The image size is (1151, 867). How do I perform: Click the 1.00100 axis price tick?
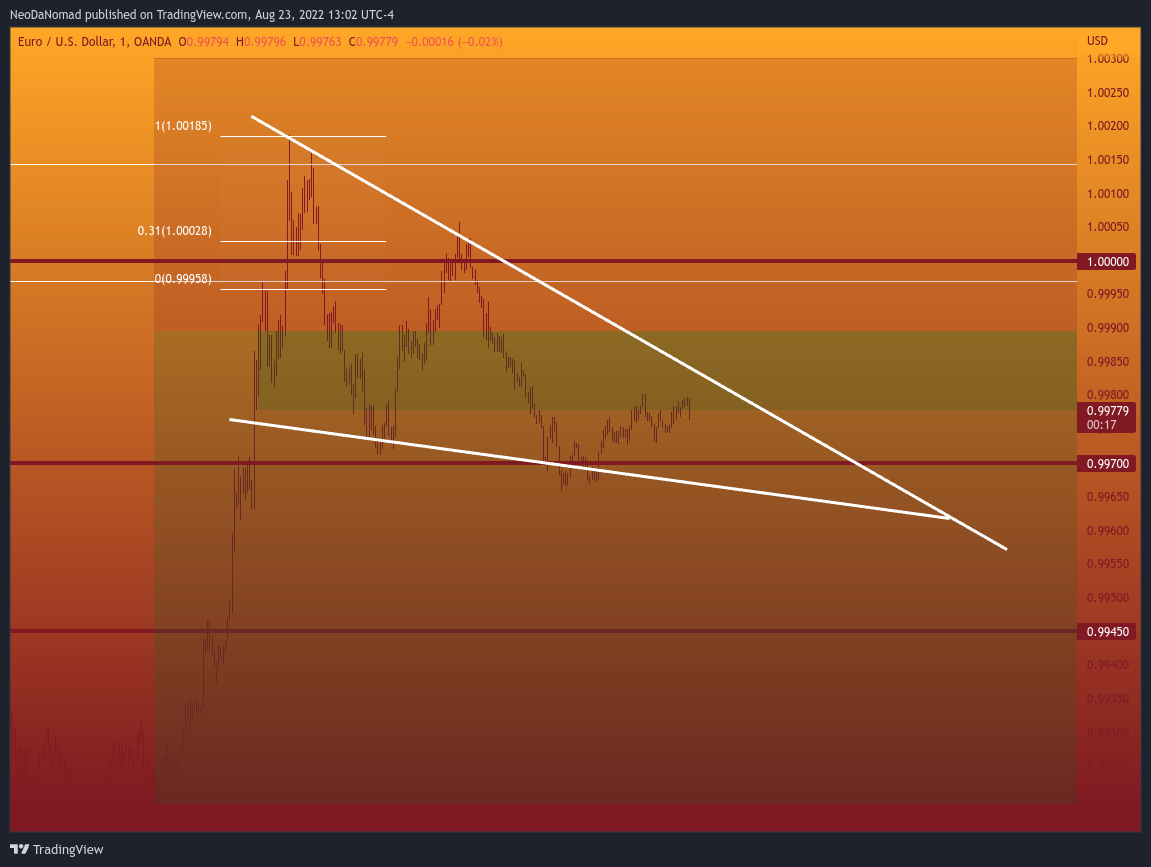coord(1108,193)
